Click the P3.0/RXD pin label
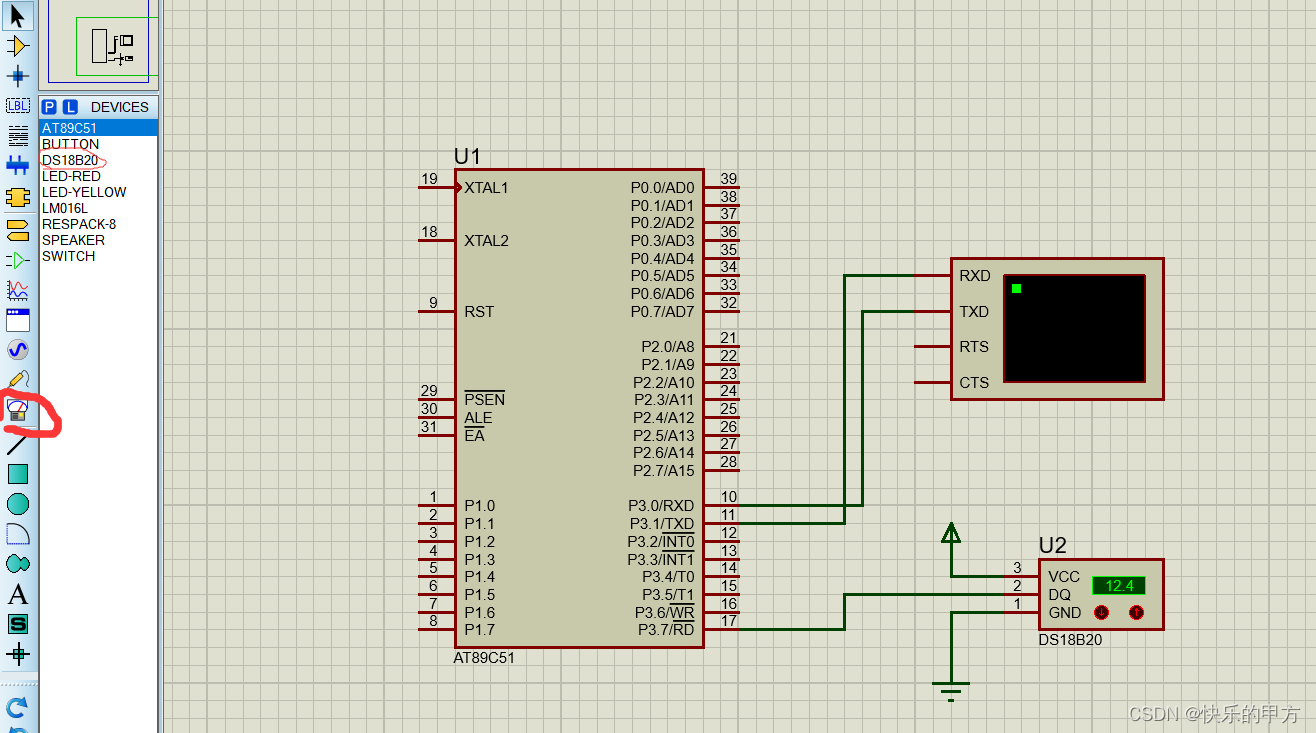1316x733 pixels. (661, 506)
